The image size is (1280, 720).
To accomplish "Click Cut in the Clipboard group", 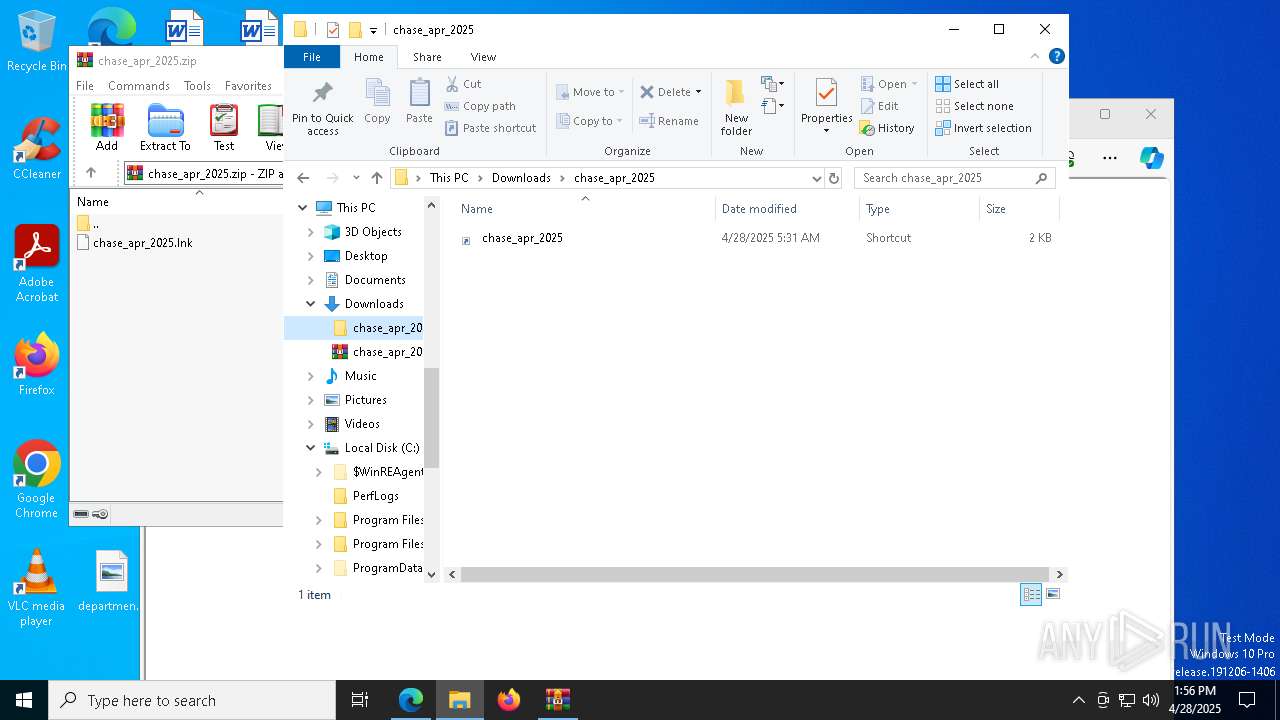I will (x=464, y=84).
